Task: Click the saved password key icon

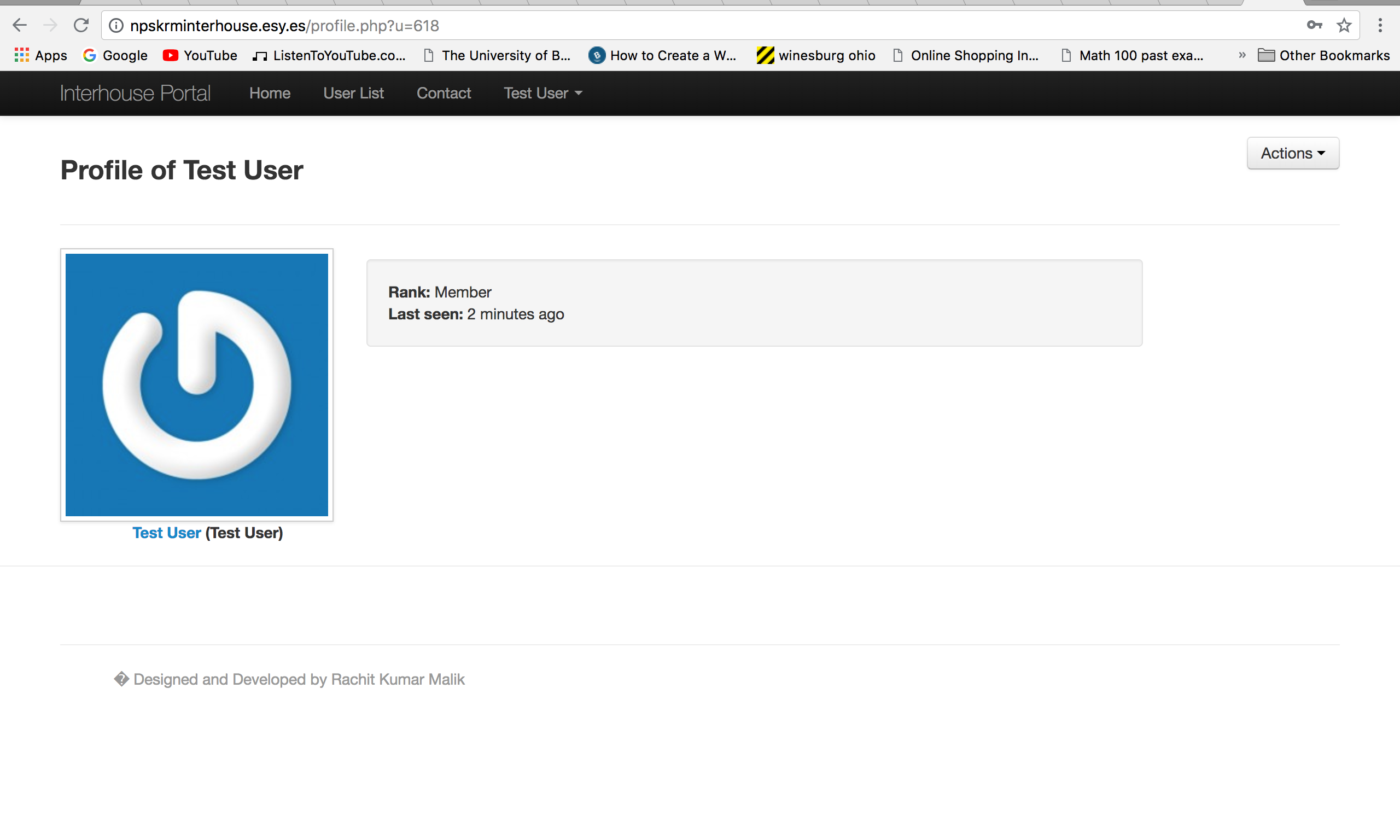Action: pos(1314,26)
